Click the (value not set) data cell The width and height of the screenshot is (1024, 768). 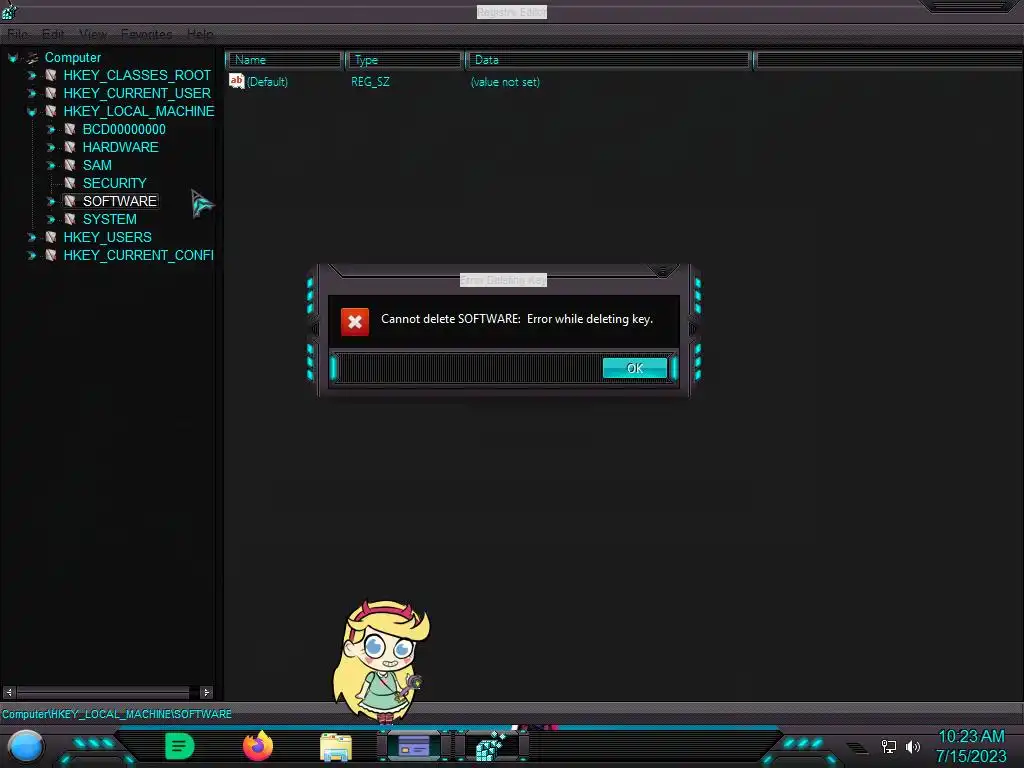coord(505,82)
